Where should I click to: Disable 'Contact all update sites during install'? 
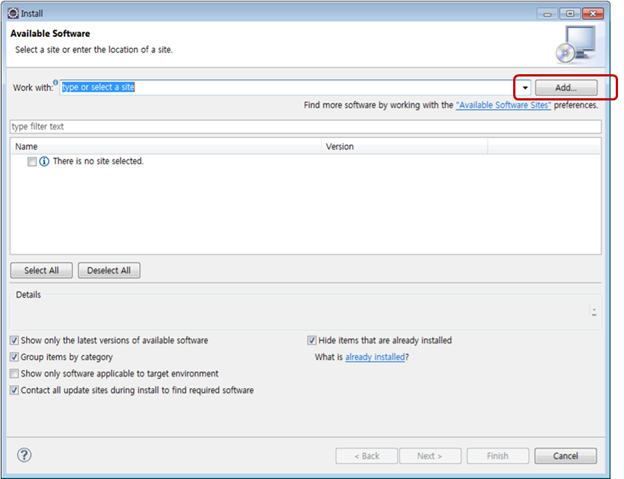14,390
